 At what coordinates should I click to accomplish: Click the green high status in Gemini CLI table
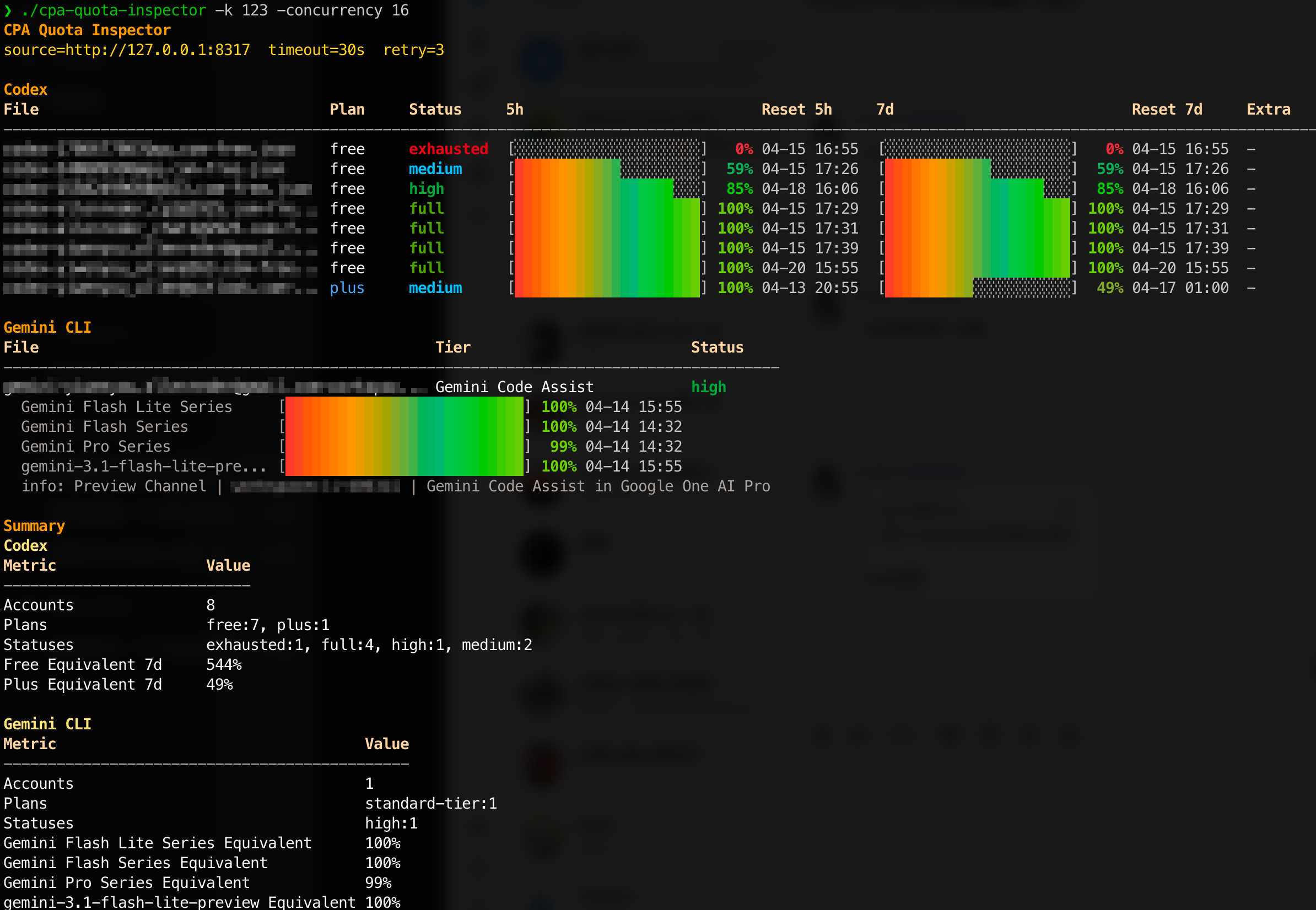coord(709,387)
